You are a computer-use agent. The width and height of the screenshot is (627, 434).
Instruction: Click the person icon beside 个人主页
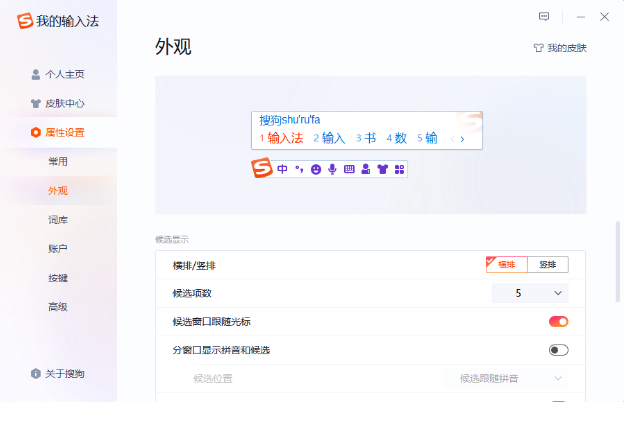pos(36,74)
